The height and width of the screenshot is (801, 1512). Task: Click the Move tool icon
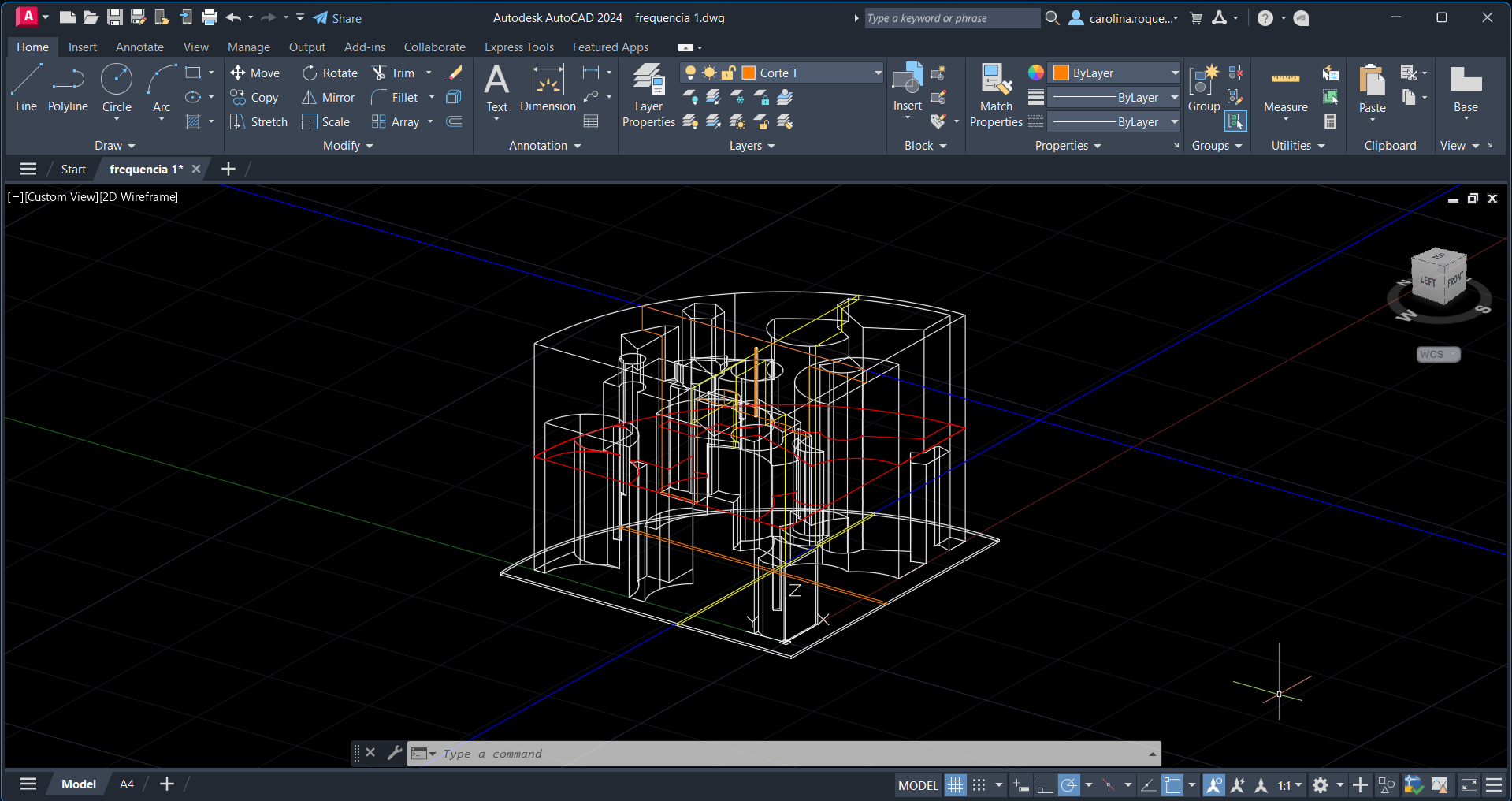click(238, 73)
